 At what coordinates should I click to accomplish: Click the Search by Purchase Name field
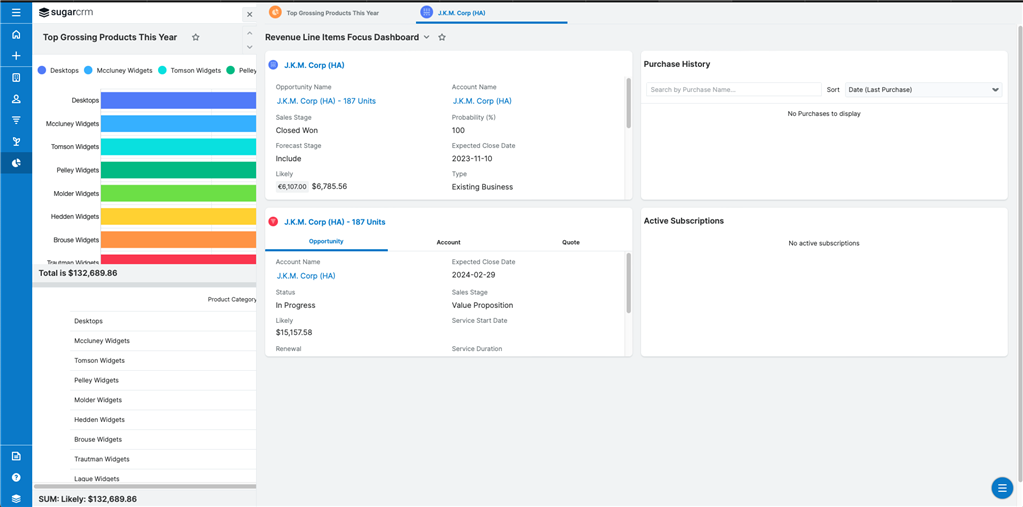(x=733, y=90)
